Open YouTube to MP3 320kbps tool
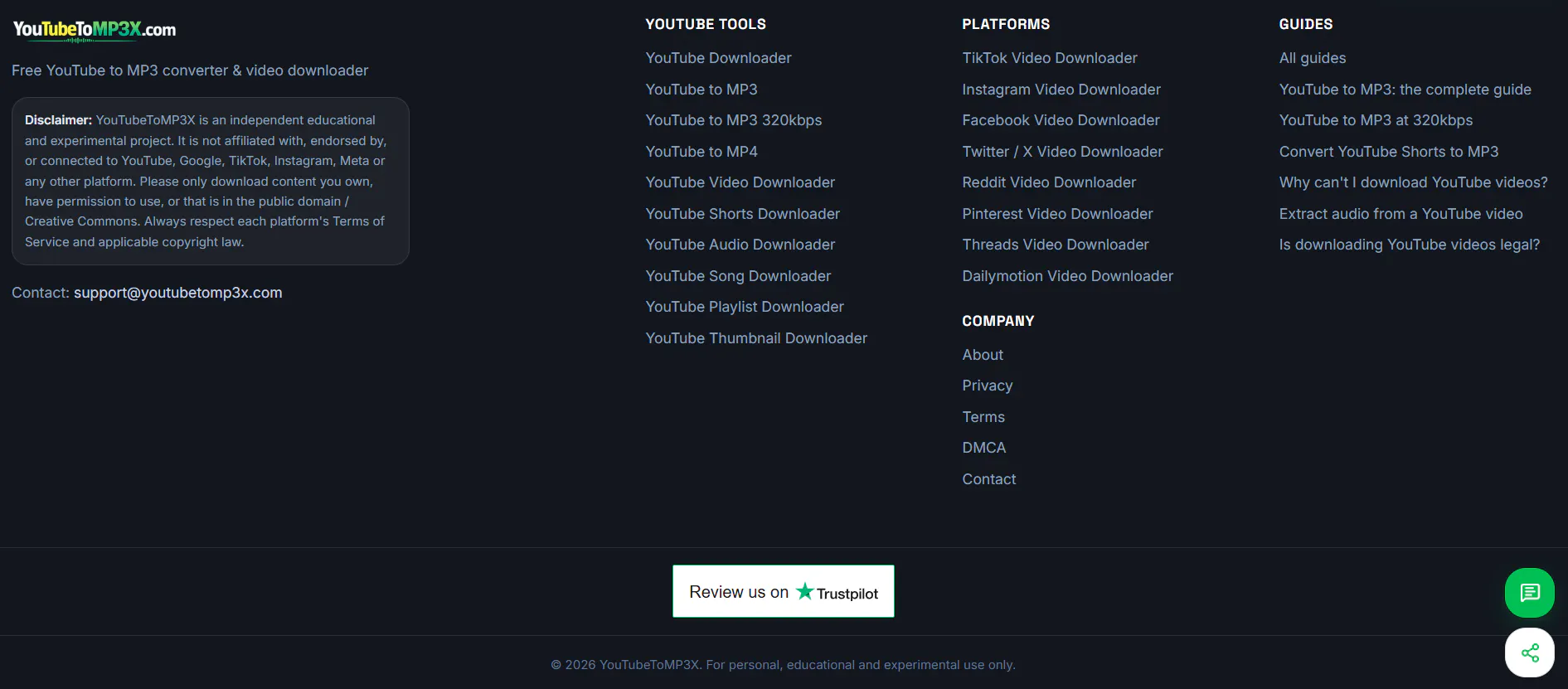1568x689 pixels. (x=734, y=120)
